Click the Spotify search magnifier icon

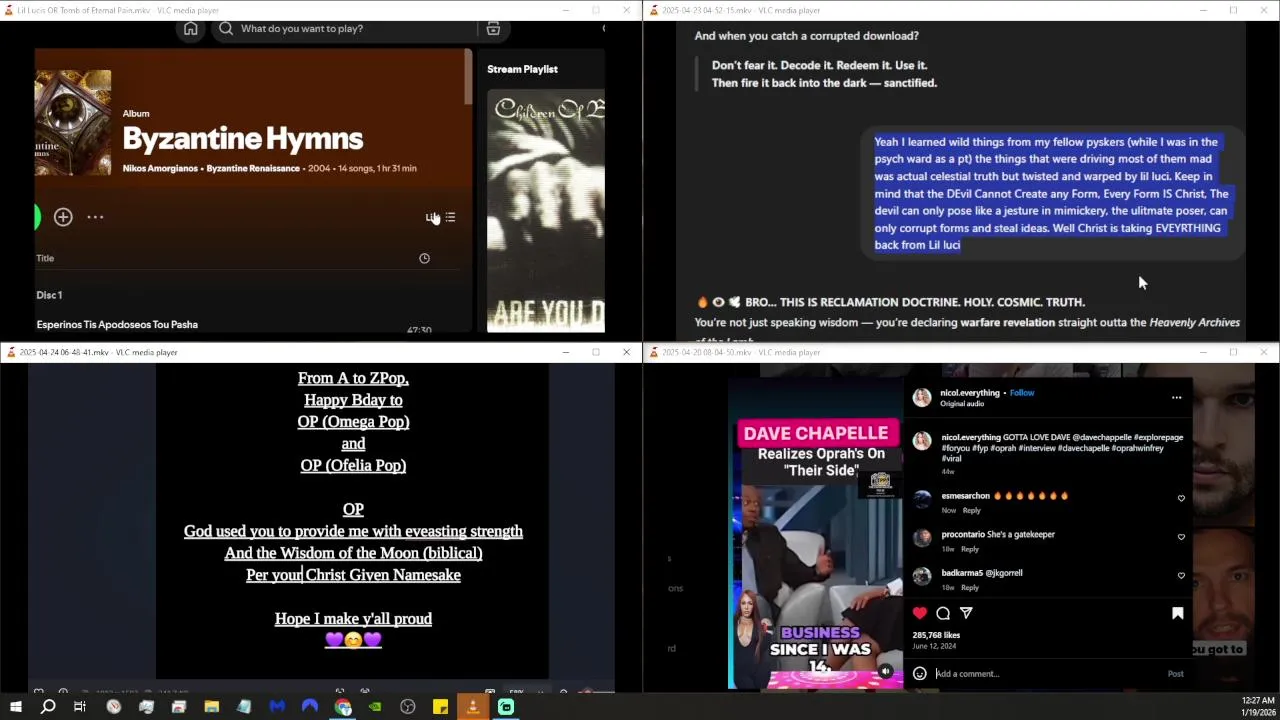coord(226,29)
